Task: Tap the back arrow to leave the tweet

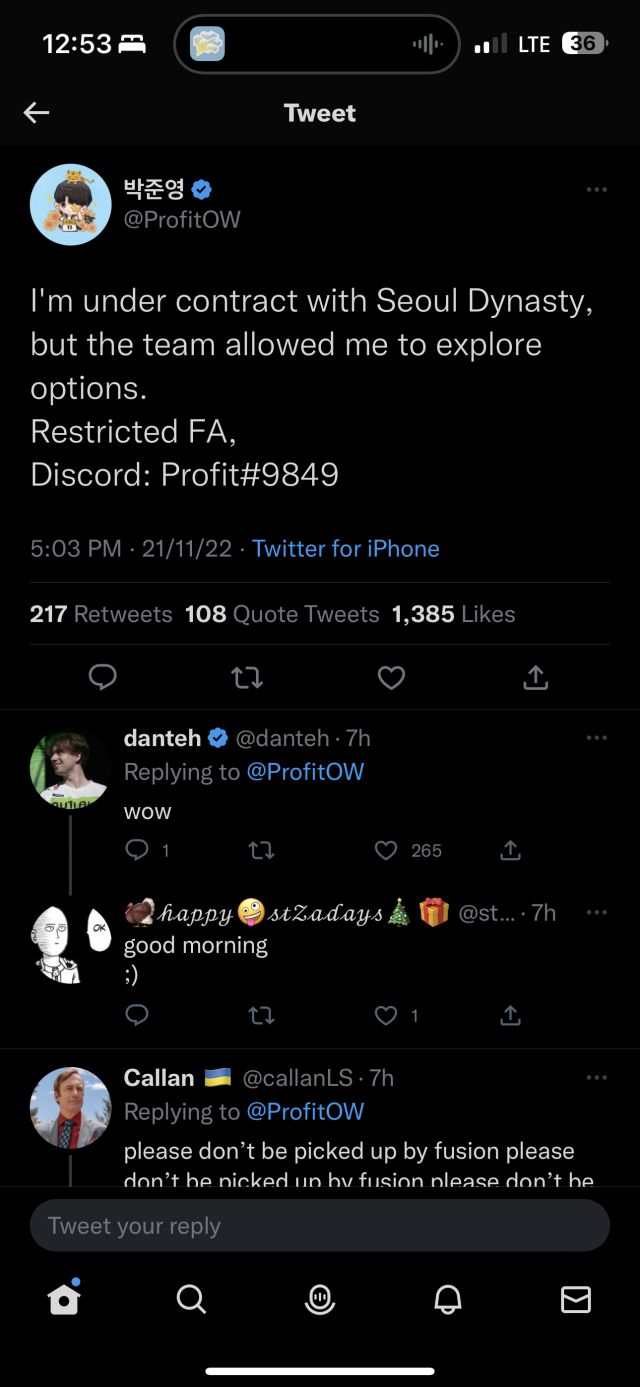Action: tap(37, 113)
